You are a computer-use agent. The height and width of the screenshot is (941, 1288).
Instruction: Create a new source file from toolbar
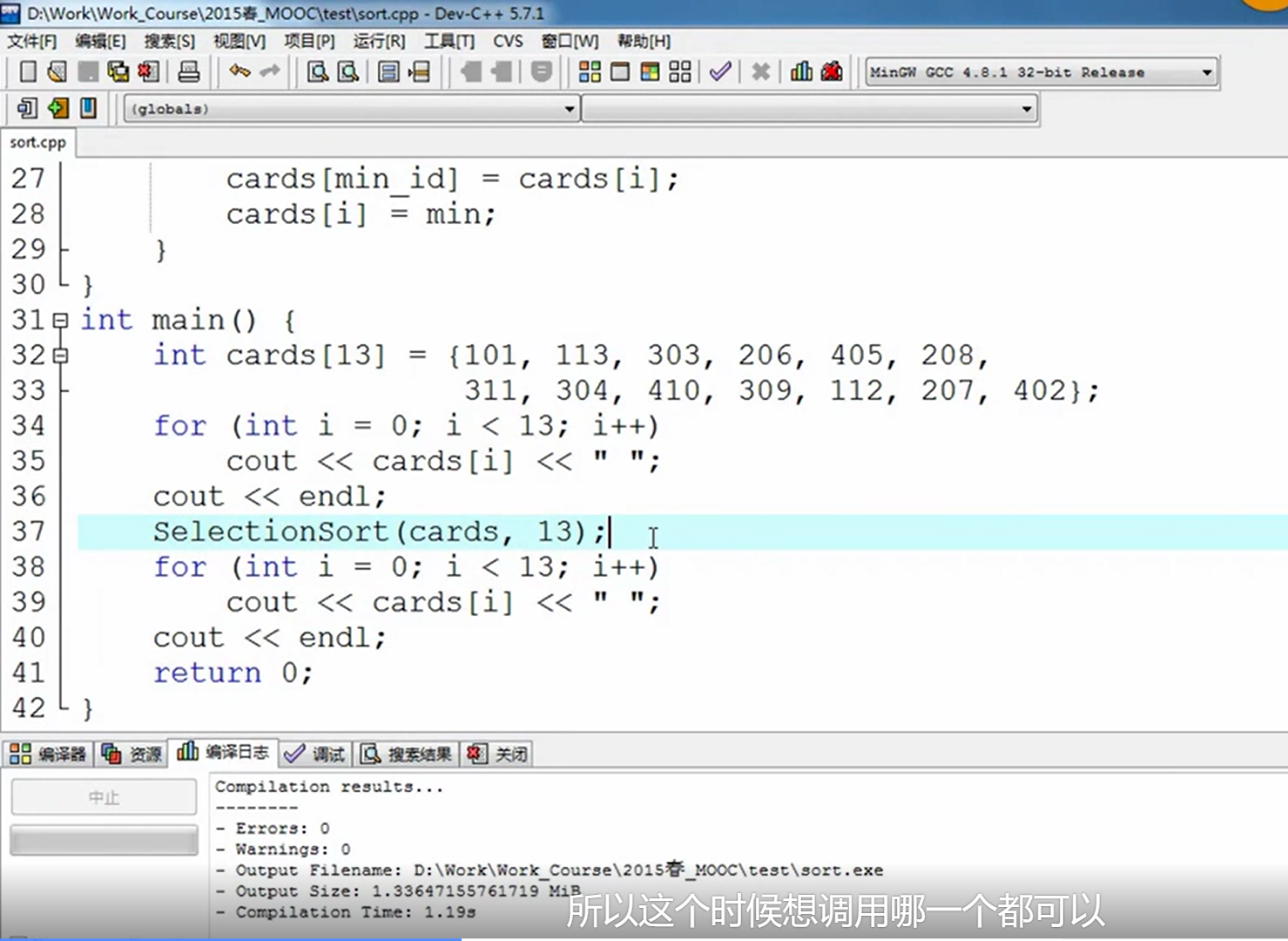(x=27, y=71)
